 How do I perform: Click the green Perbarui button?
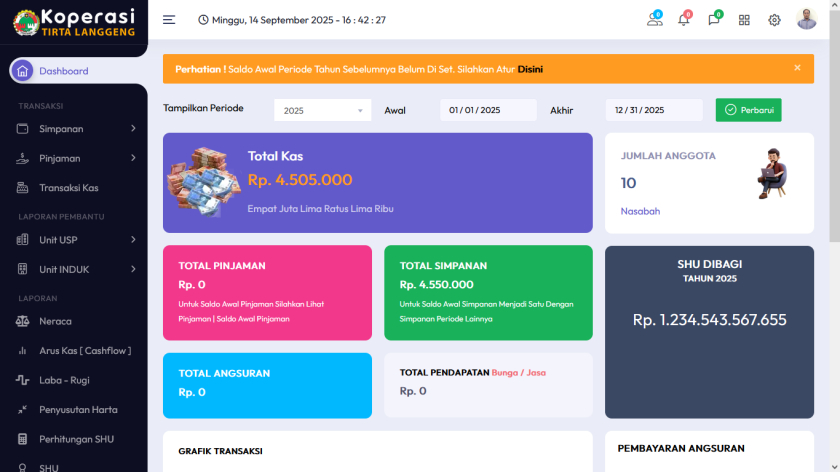(748, 110)
